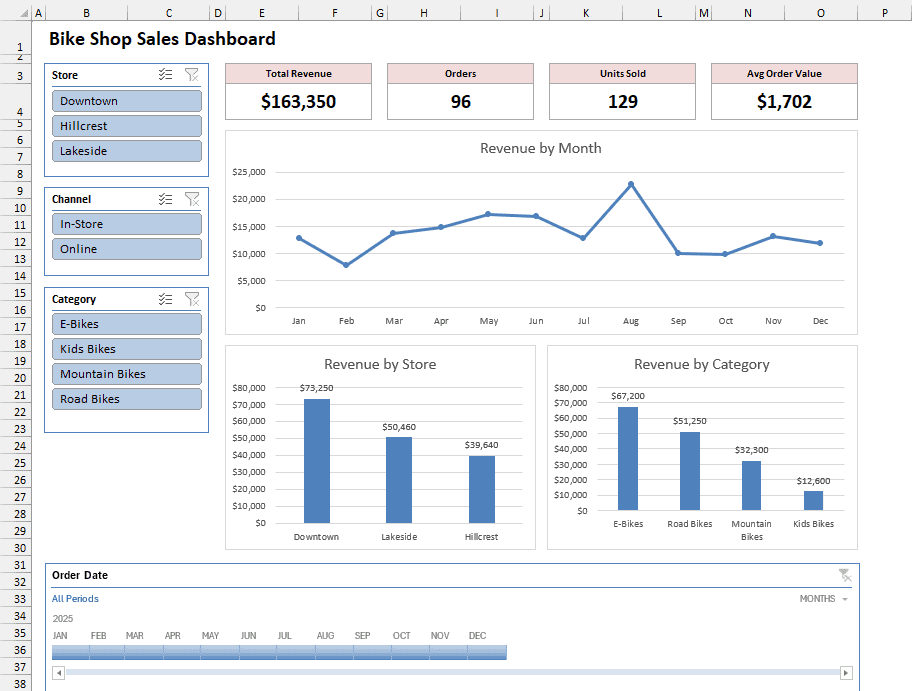Viewport: 912px width, 691px height.
Task: Select the Bike Shop Sales Dashboard title cell
Action: [x=162, y=38]
